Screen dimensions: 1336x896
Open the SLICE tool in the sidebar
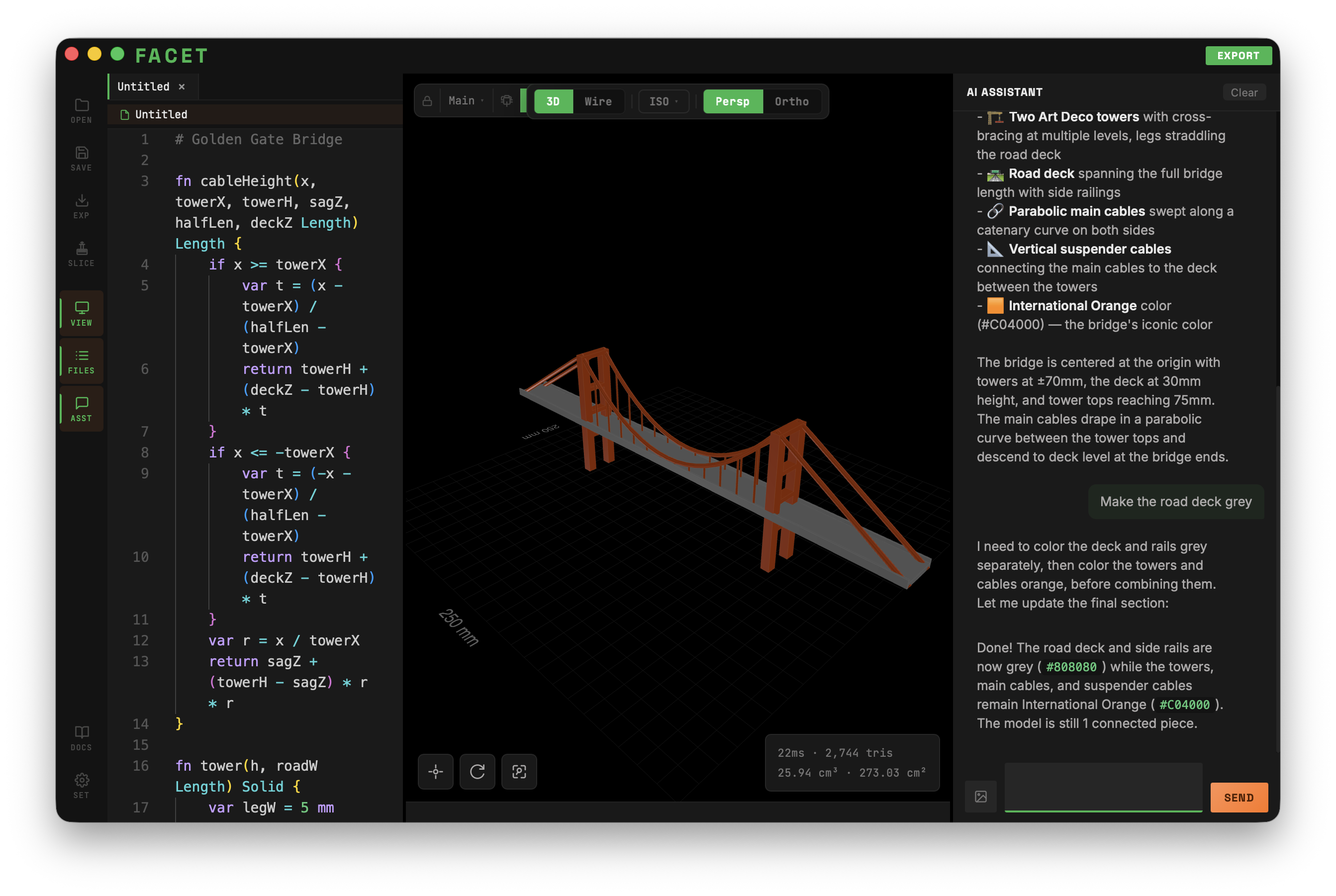tap(81, 254)
